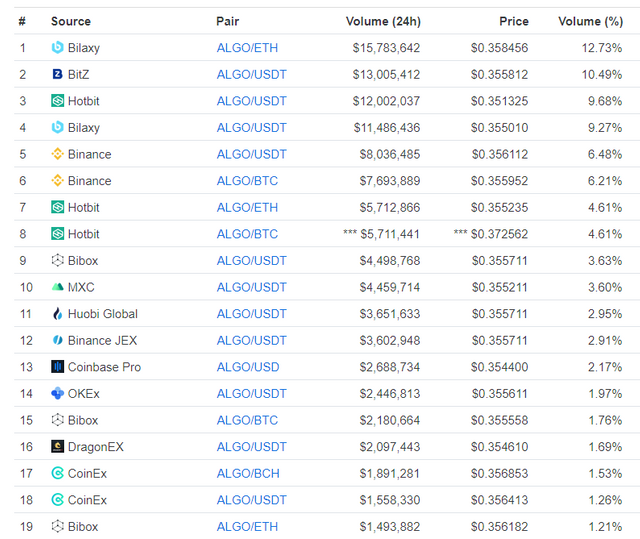Click the Bilaxy logo in row 4
Image resolution: width=640 pixels, height=539 pixels.
coord(58,127)
